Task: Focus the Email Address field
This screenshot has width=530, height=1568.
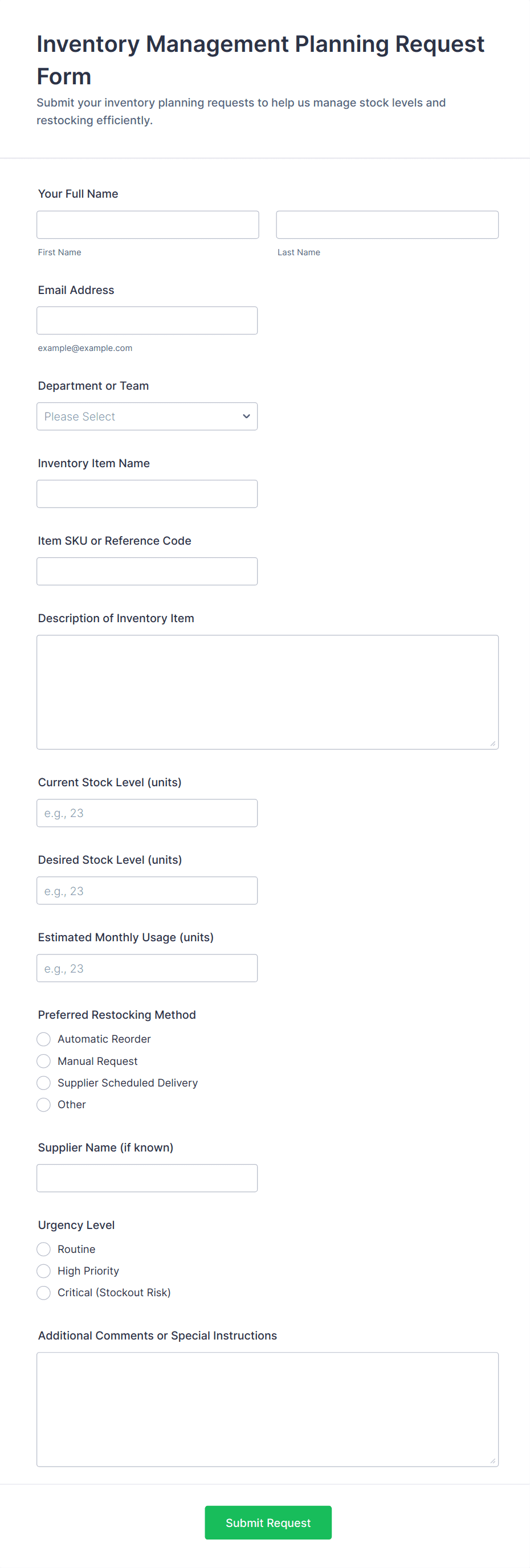Action: click(146, 320)
